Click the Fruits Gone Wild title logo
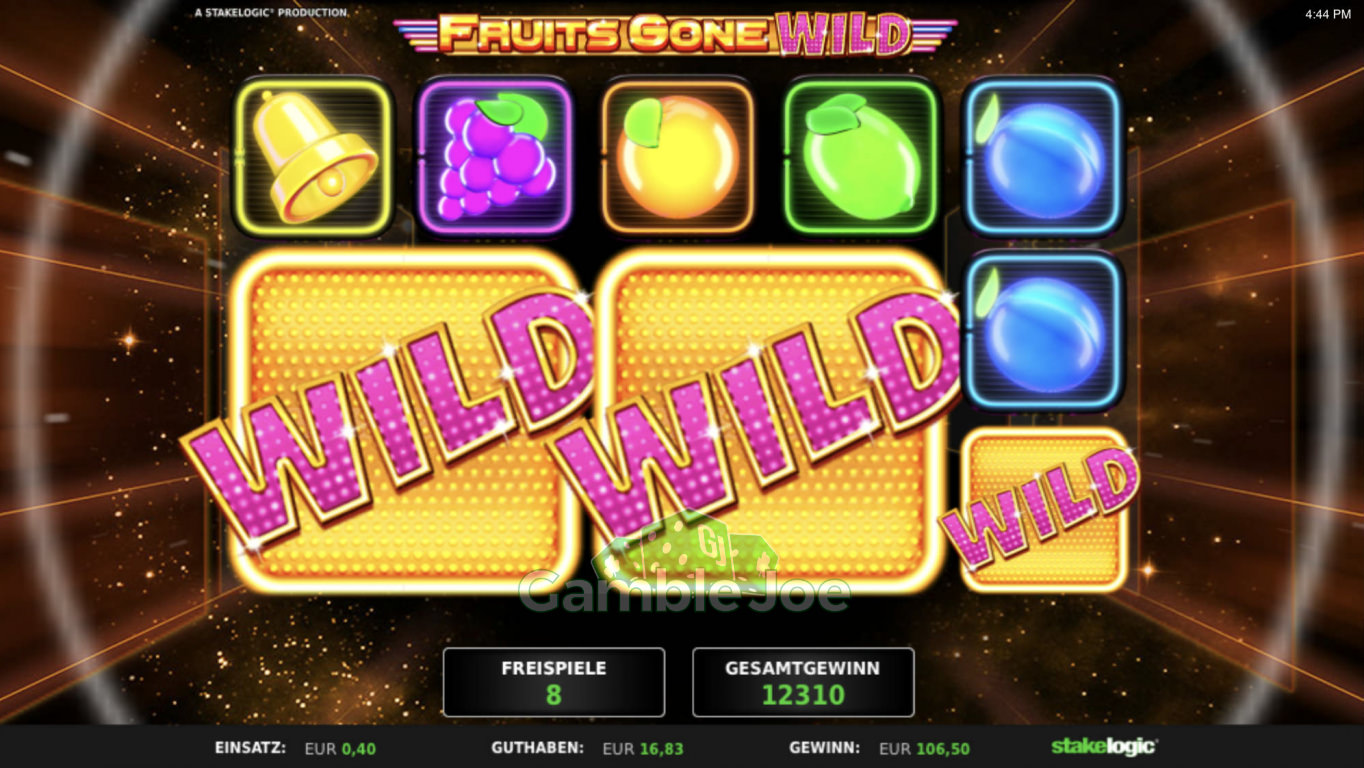The height and width of the screenshot is (768, 1364). point(675,34)
